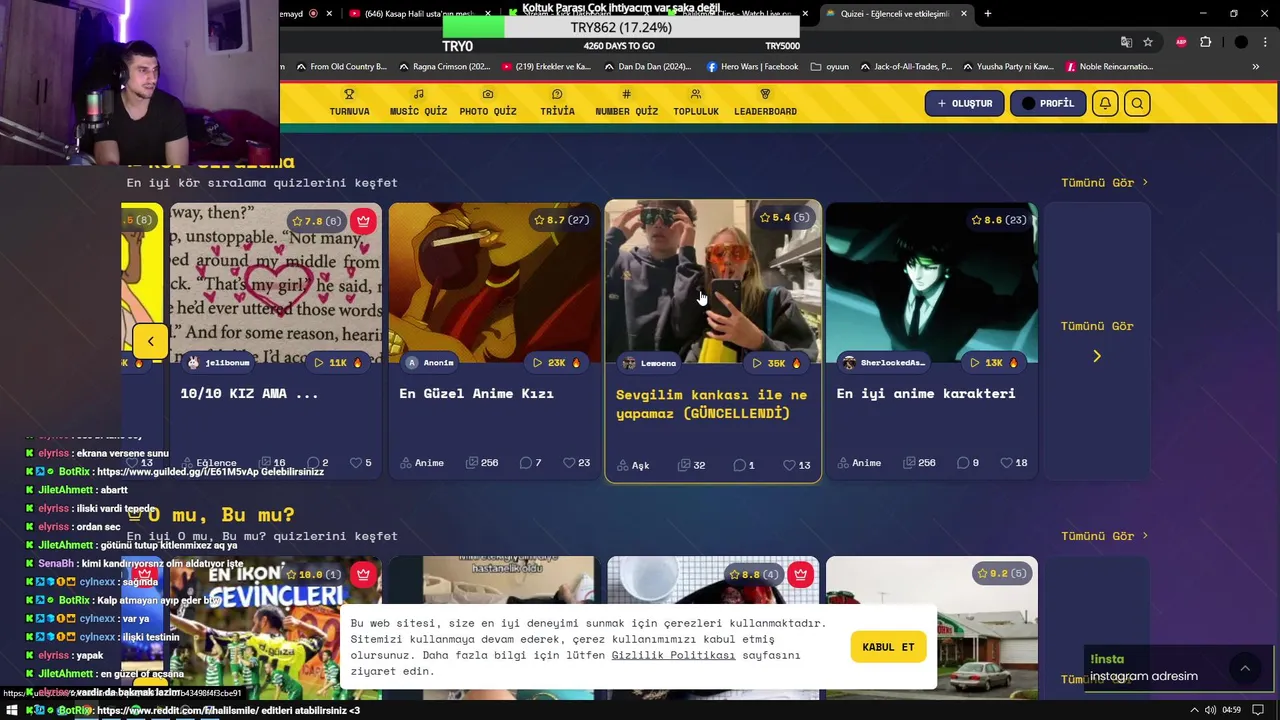
Task: Open the Gizlilik Politikası link
Action: (x=673, y=655)
